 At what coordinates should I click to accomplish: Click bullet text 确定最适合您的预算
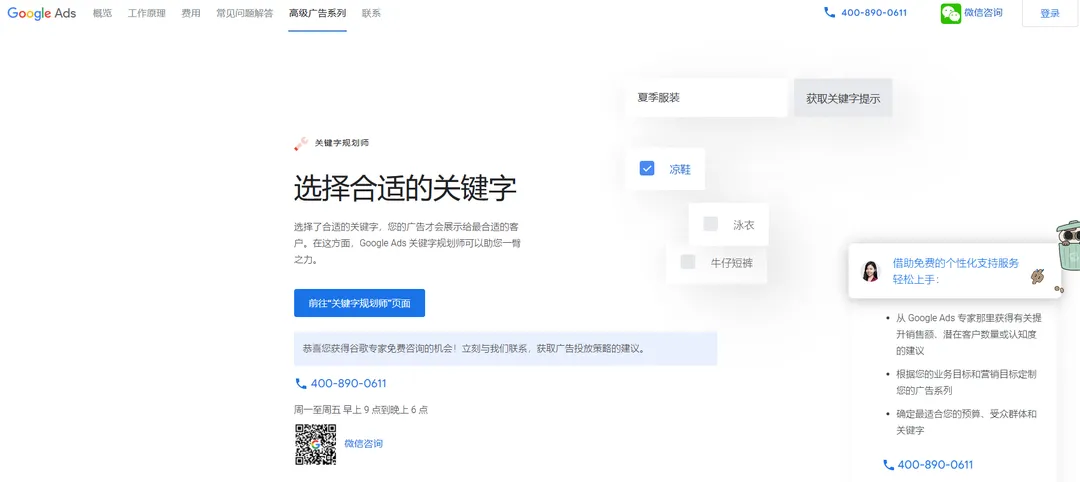(966, 422)
